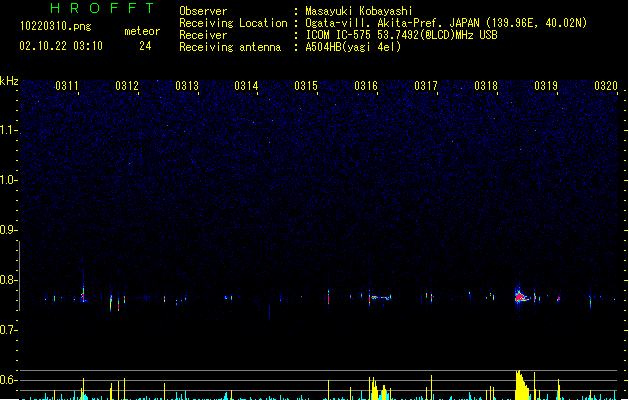Click the 0.8 kHz axis label

click(x=7, y=280)
